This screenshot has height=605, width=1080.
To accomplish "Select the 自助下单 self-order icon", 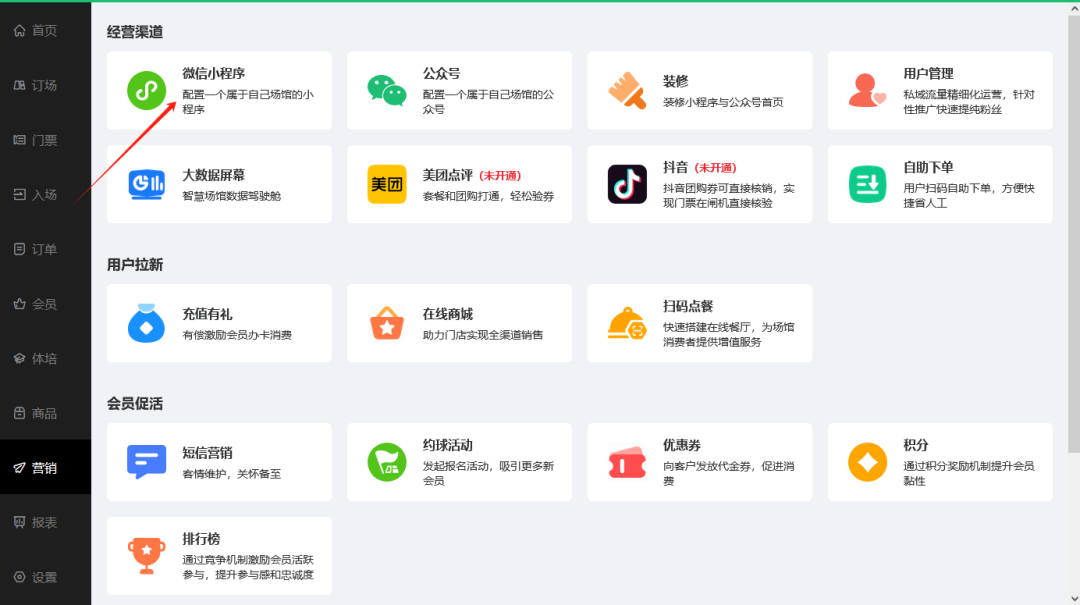I will click(x=868, y=184).
